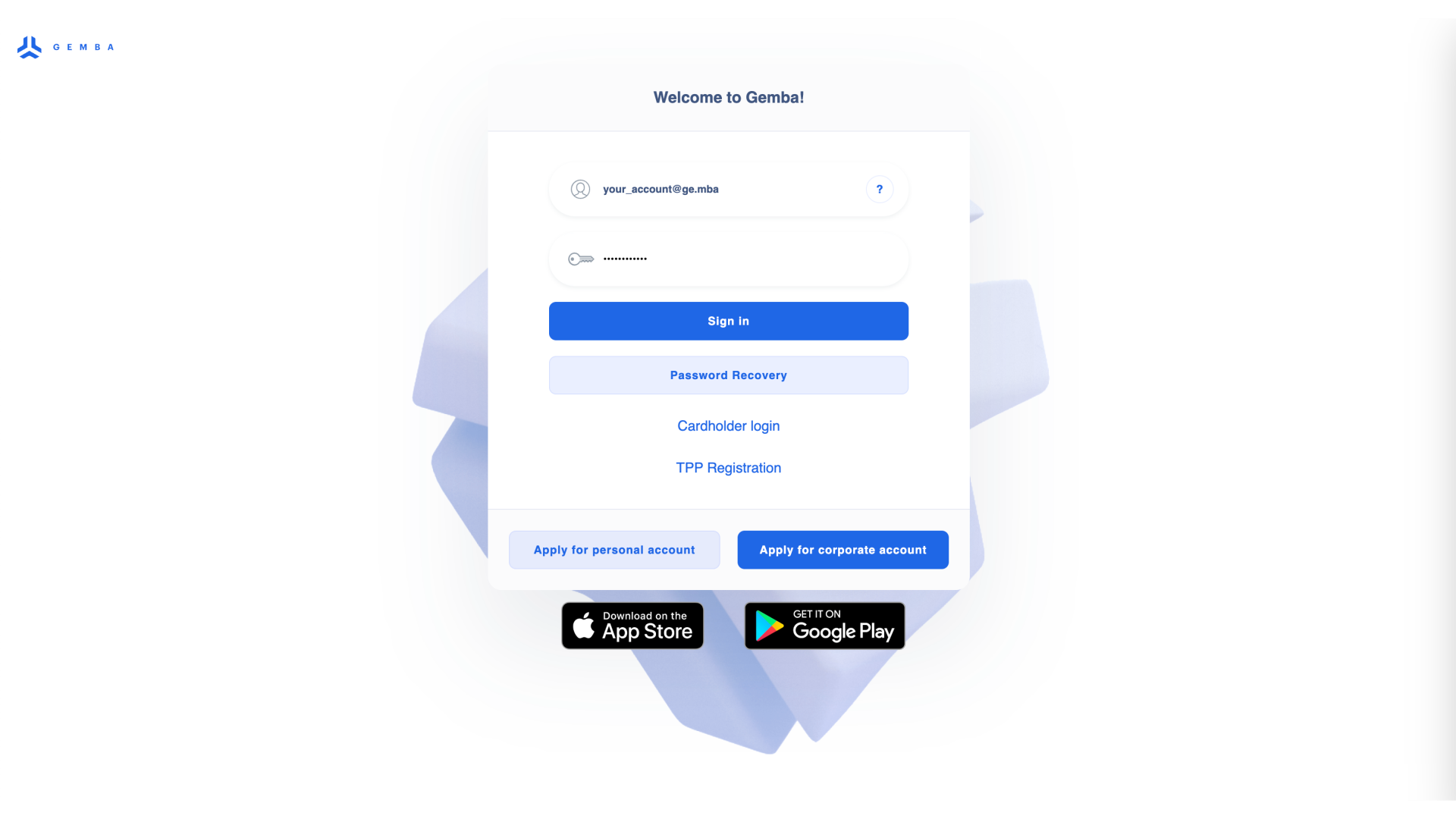This screenshot has height=819, width=1456.
Task: Click the Sign in button
Action: pyautogui.click(x=728, y=321)
